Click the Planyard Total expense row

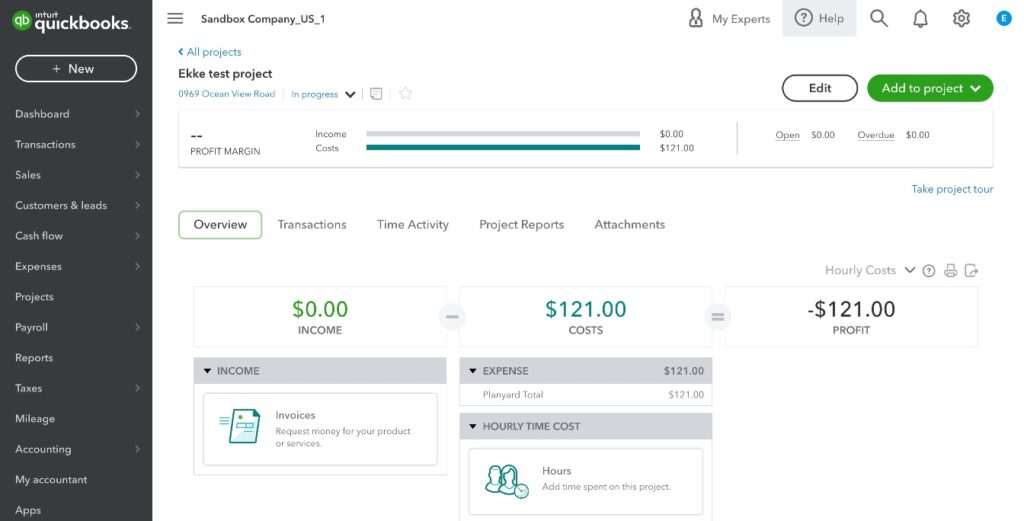[x=586, y=394]
